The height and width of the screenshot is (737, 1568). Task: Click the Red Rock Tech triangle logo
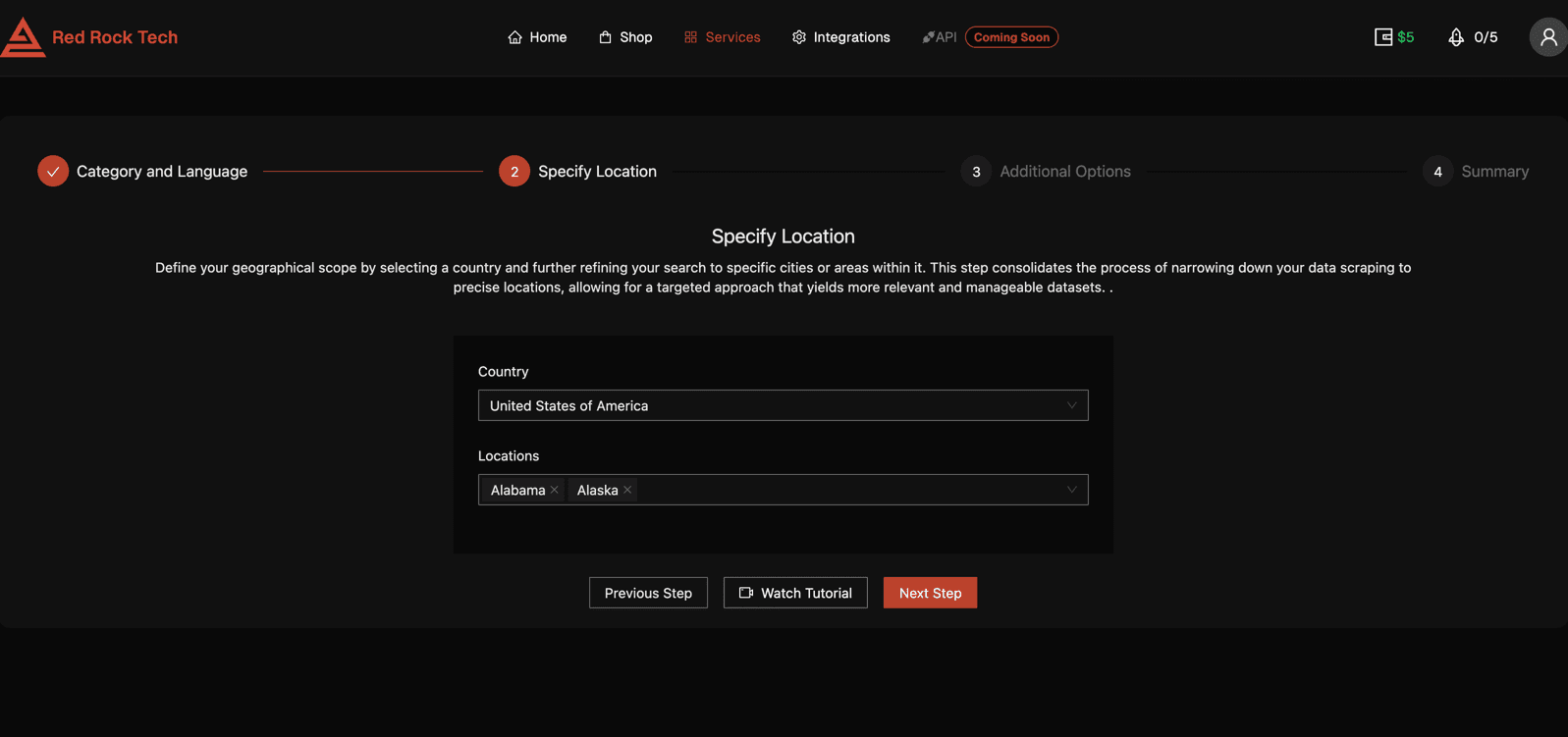point(24,37)
